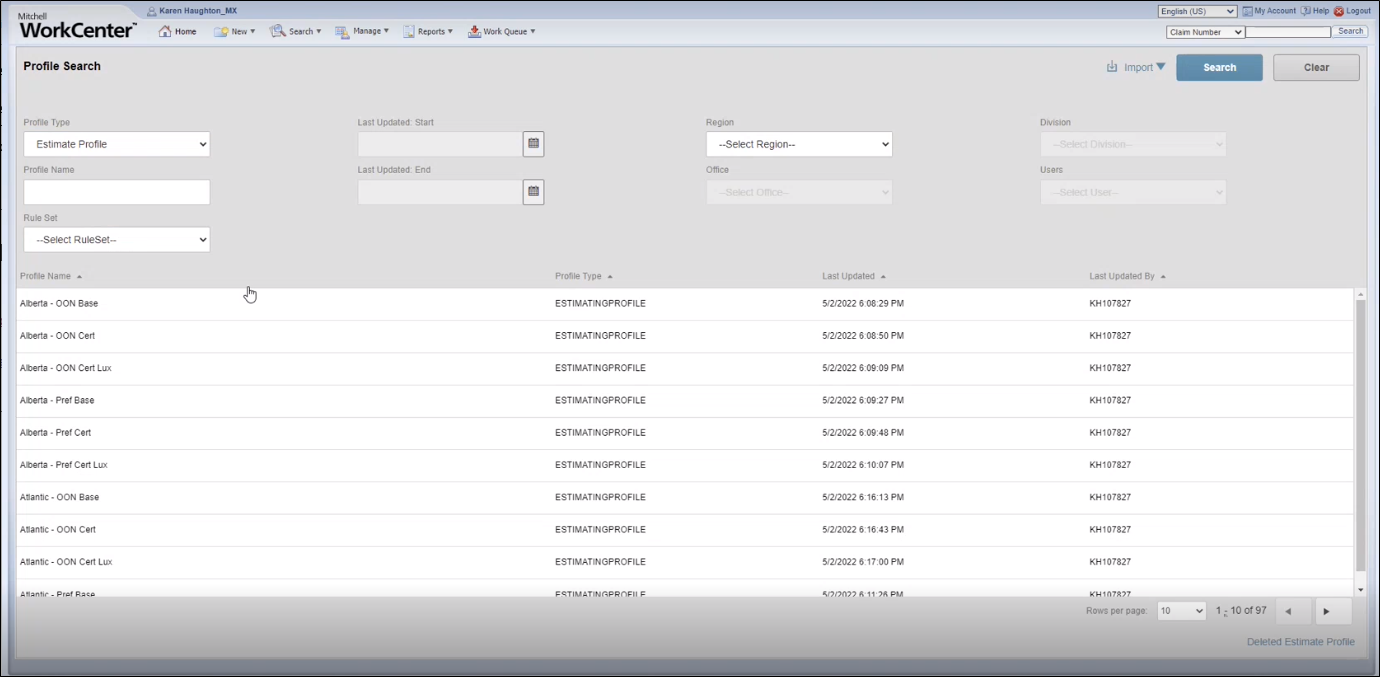Screen dimensions: 1380x677
Task: Open the Reports menu
Action: [427, 32]
